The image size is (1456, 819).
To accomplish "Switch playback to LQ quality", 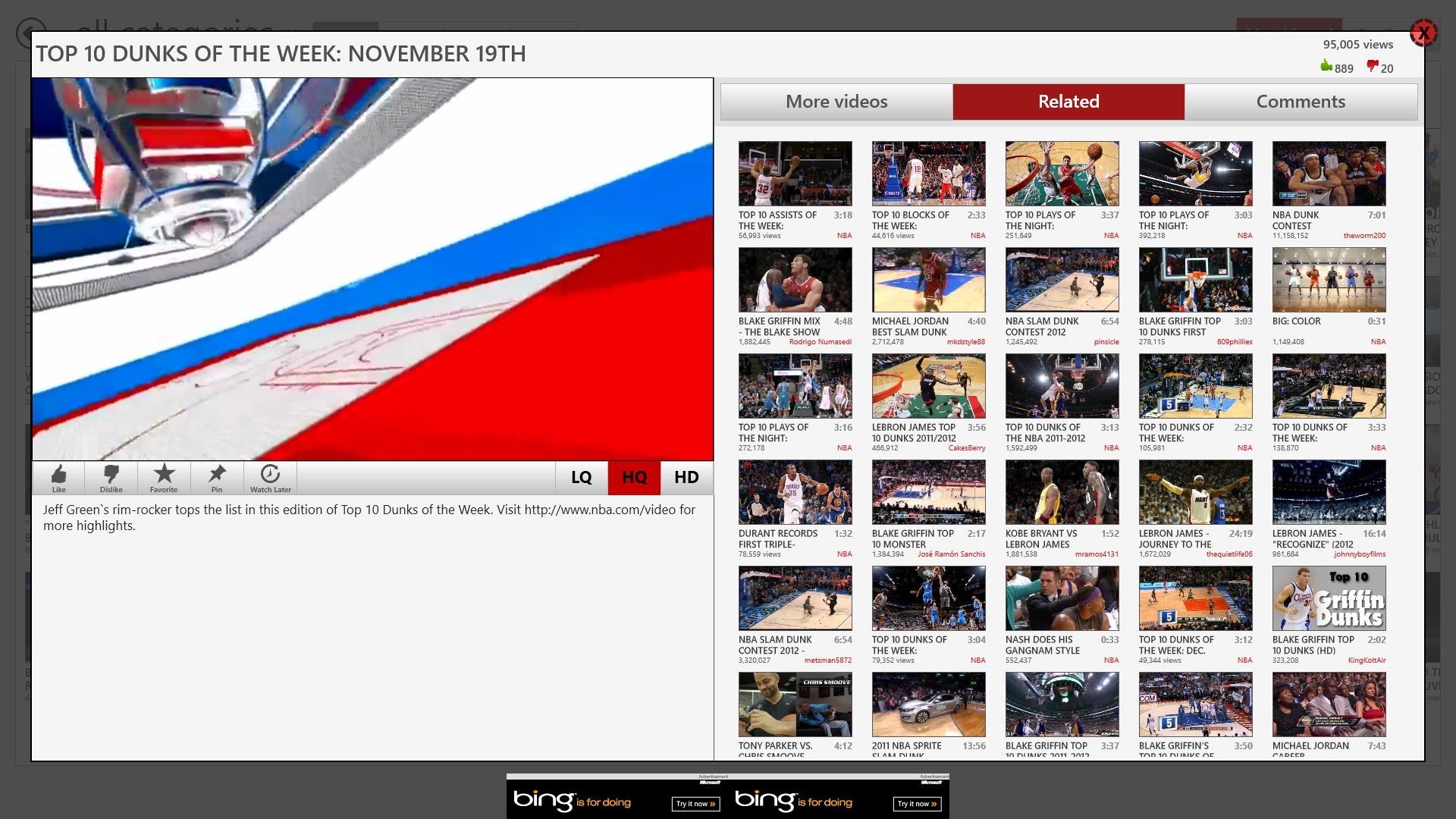I will [581, 478].
